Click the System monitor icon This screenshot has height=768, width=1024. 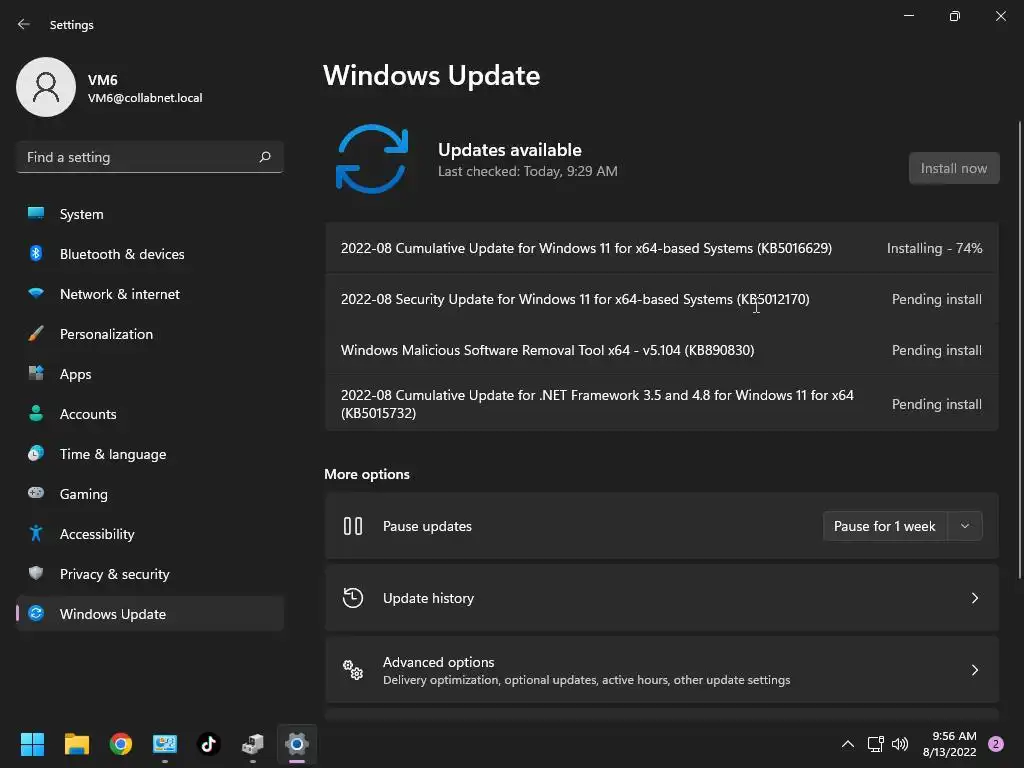pos(36,213)
